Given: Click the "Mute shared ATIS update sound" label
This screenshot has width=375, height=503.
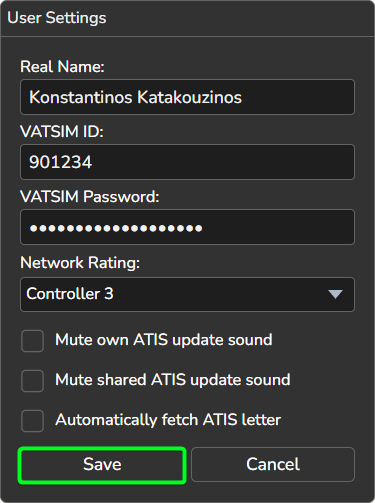Looking at the screenshot, I should [x=173, y=380].
